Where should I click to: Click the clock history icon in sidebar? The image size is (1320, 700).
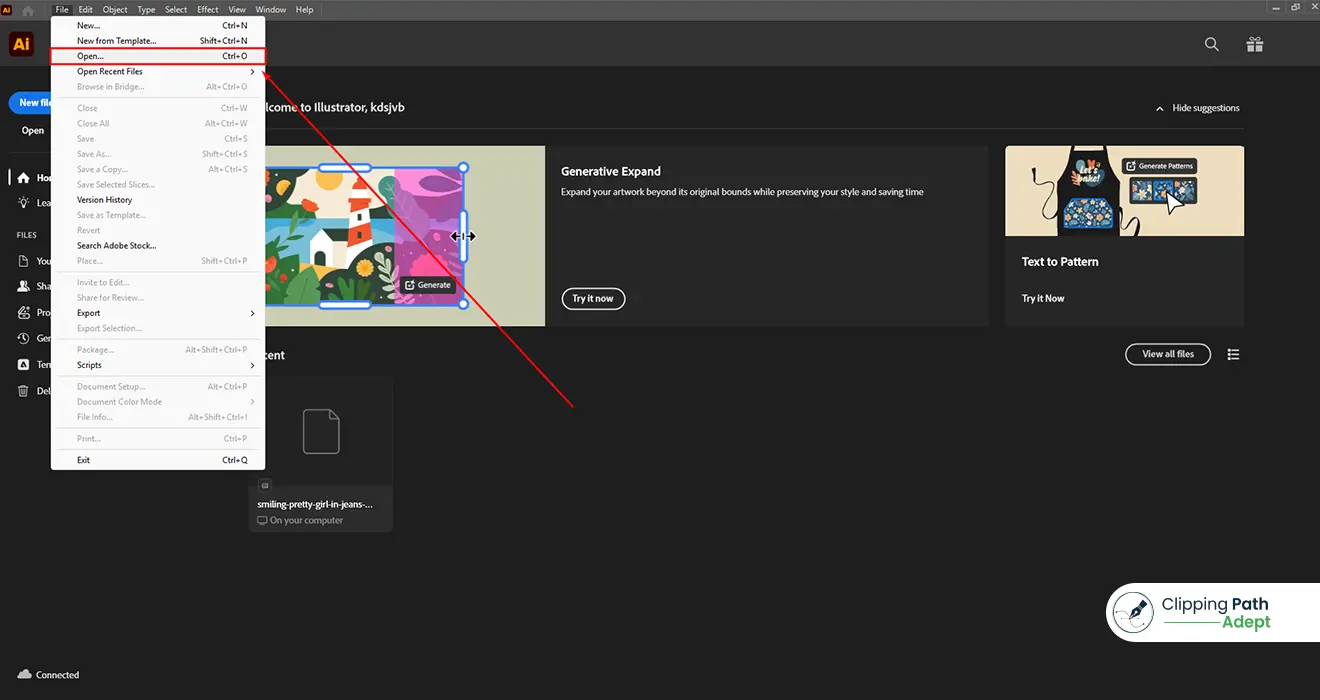(x=23, y=338)
